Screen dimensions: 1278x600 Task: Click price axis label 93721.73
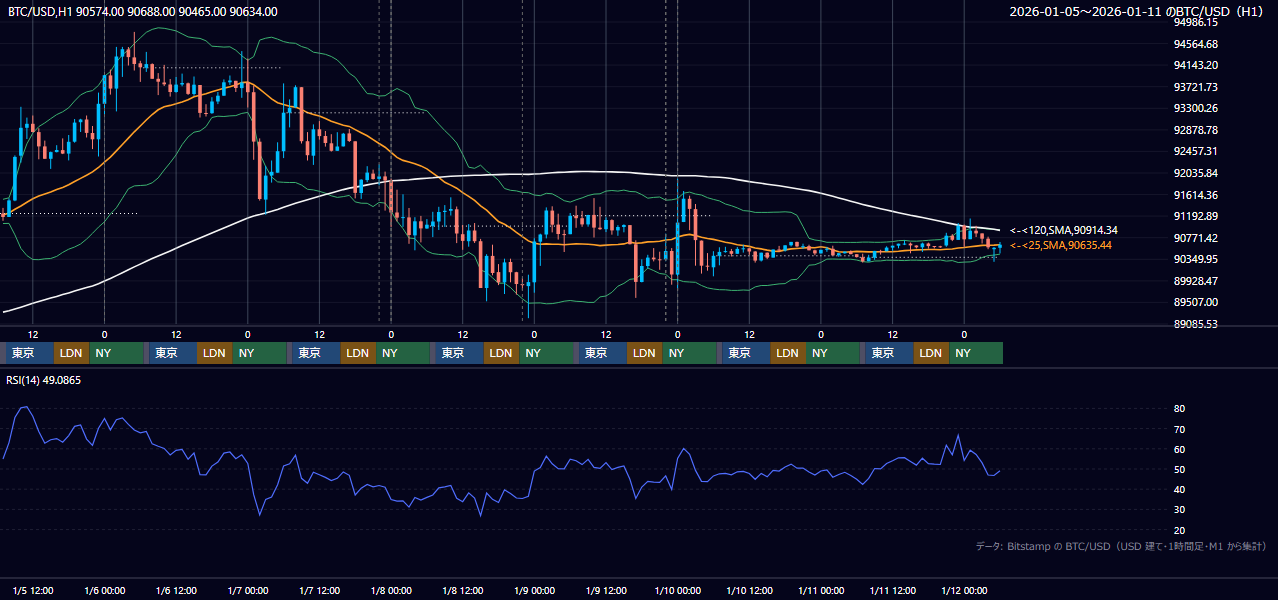pyautogui.click(x=1195, y=87)
